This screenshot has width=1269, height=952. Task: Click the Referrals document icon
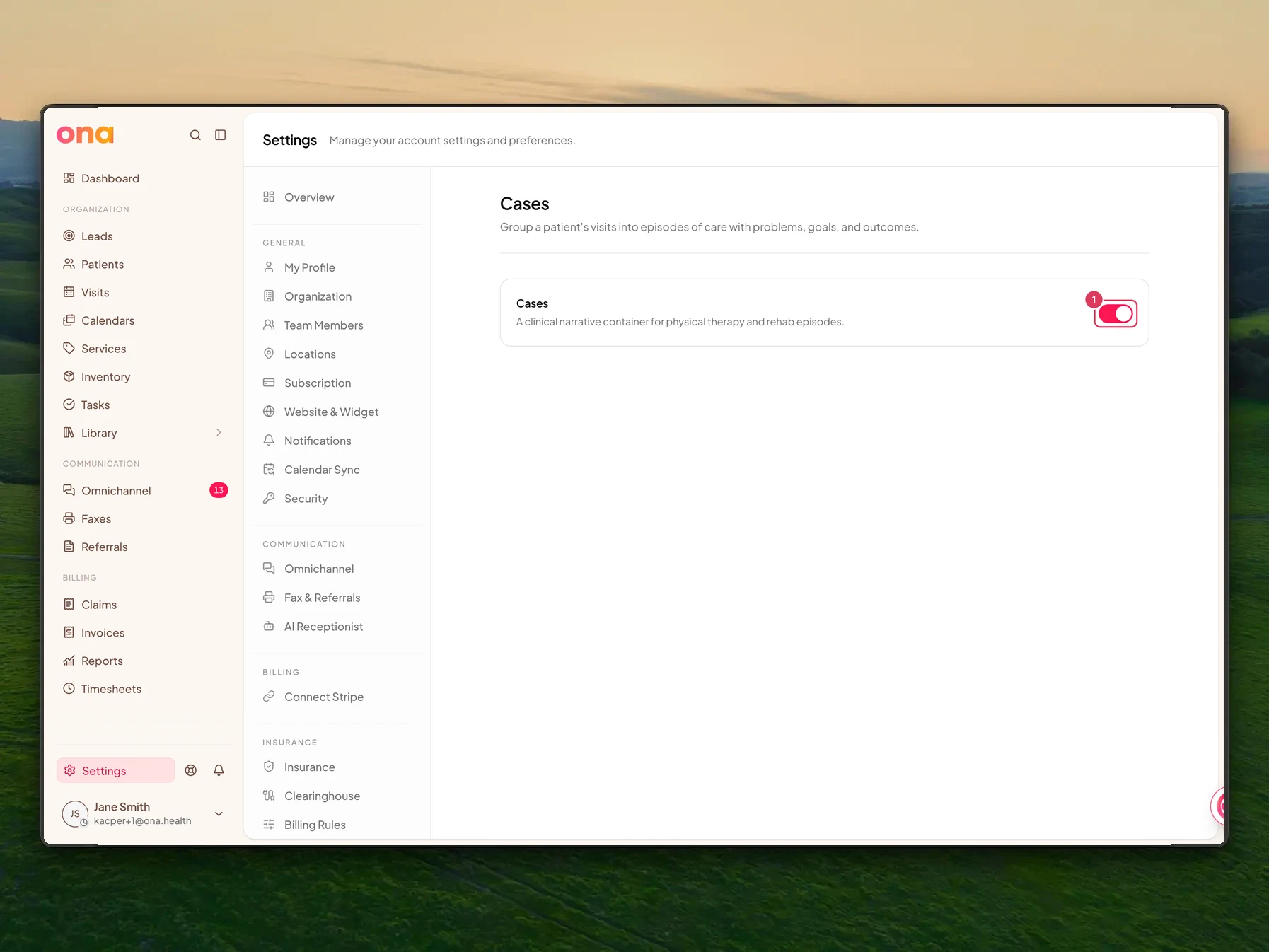click(69, 546)
